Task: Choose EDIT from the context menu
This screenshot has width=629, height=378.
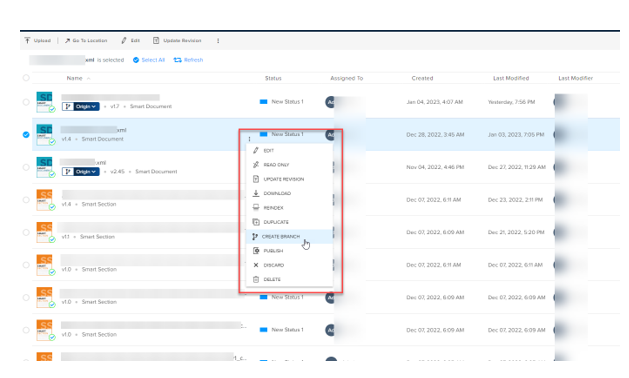Action: click(x=289, y=150)
